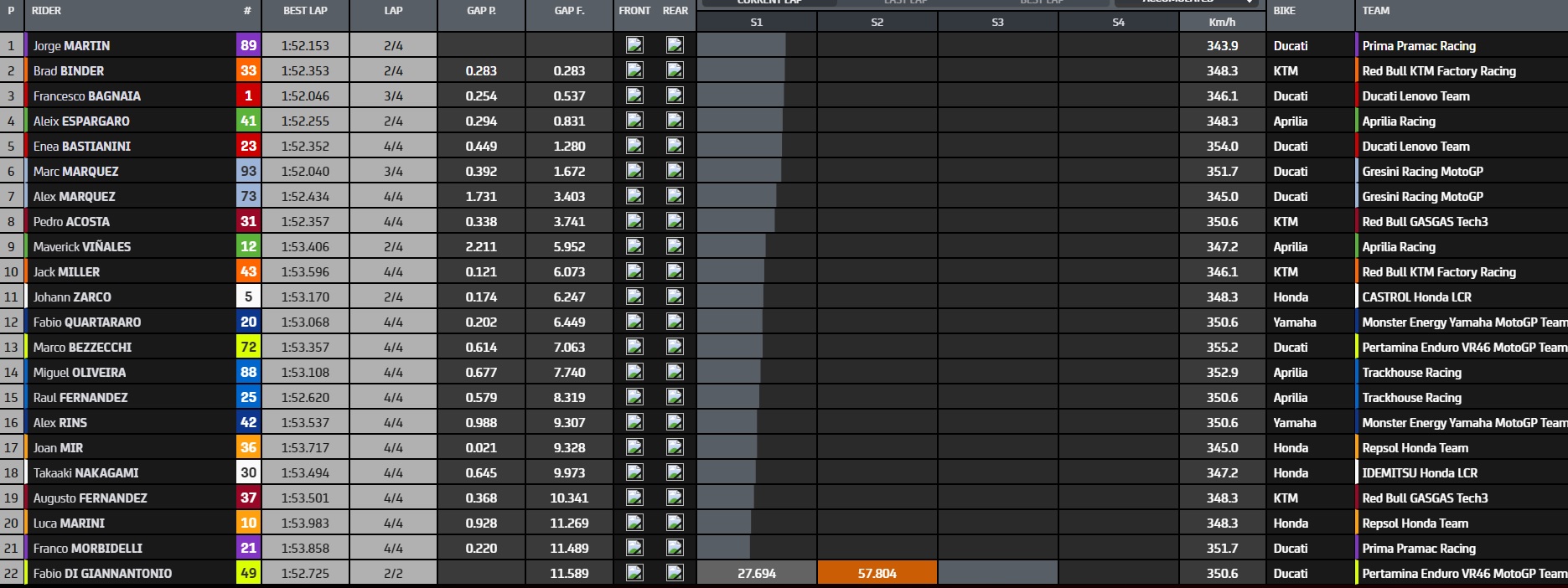Viewport: 1568px width, 588px height.
Task: Click Aleix Espargaro's front tyre icon
Action: [x=634, y=121]
